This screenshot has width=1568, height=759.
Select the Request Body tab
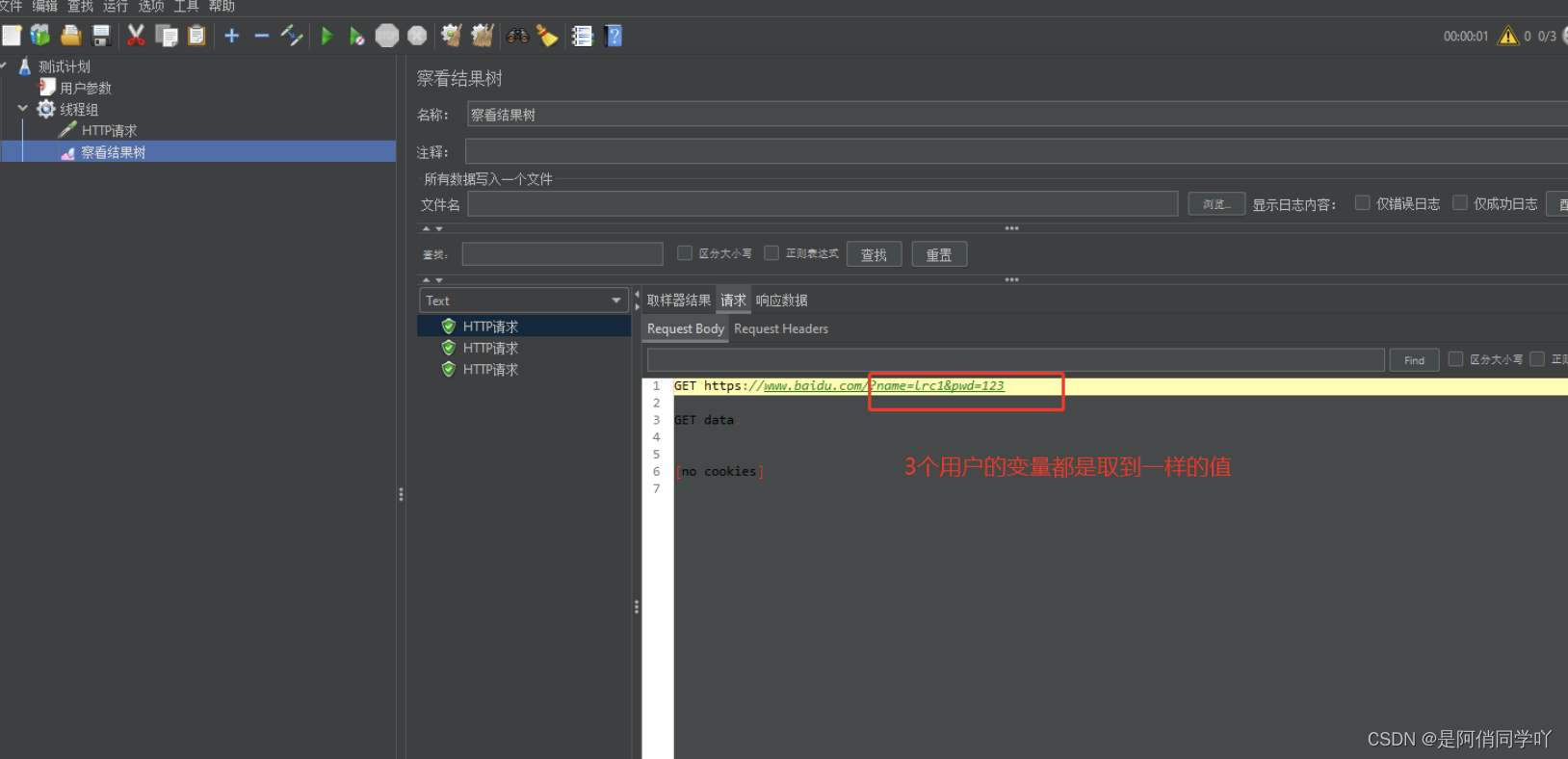685,328
